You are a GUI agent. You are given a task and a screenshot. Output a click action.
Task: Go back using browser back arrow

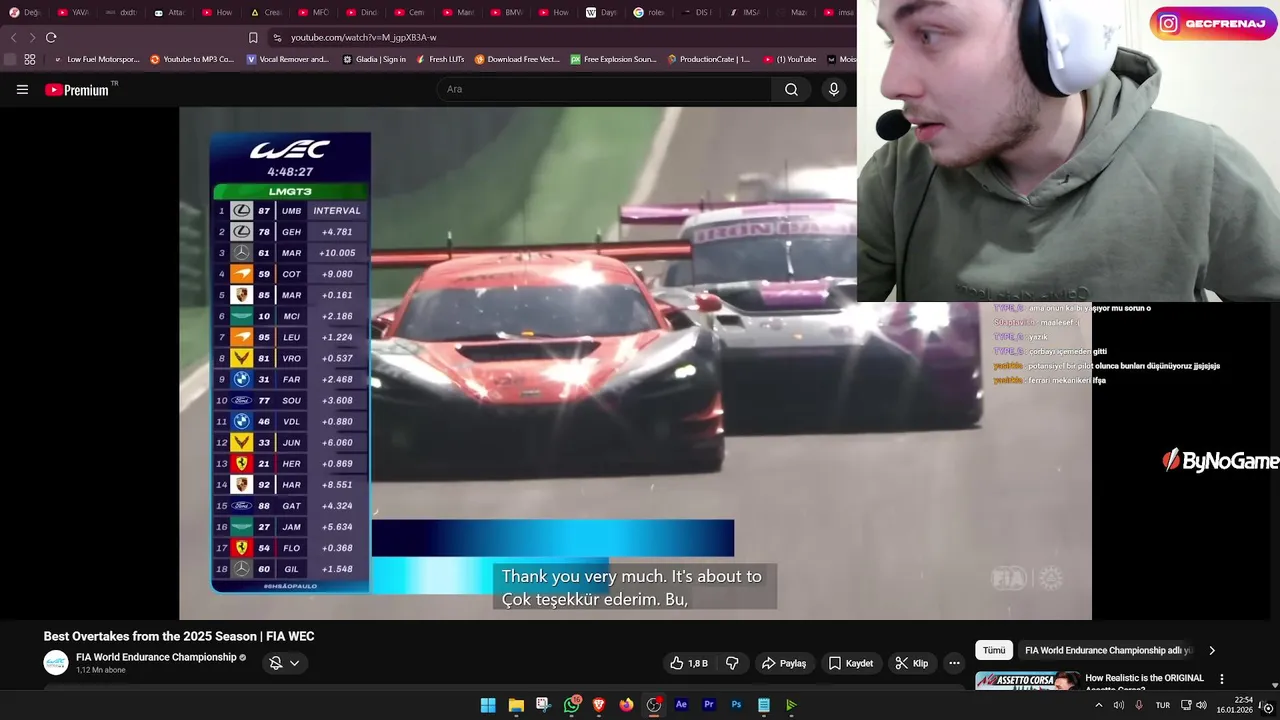13,37
